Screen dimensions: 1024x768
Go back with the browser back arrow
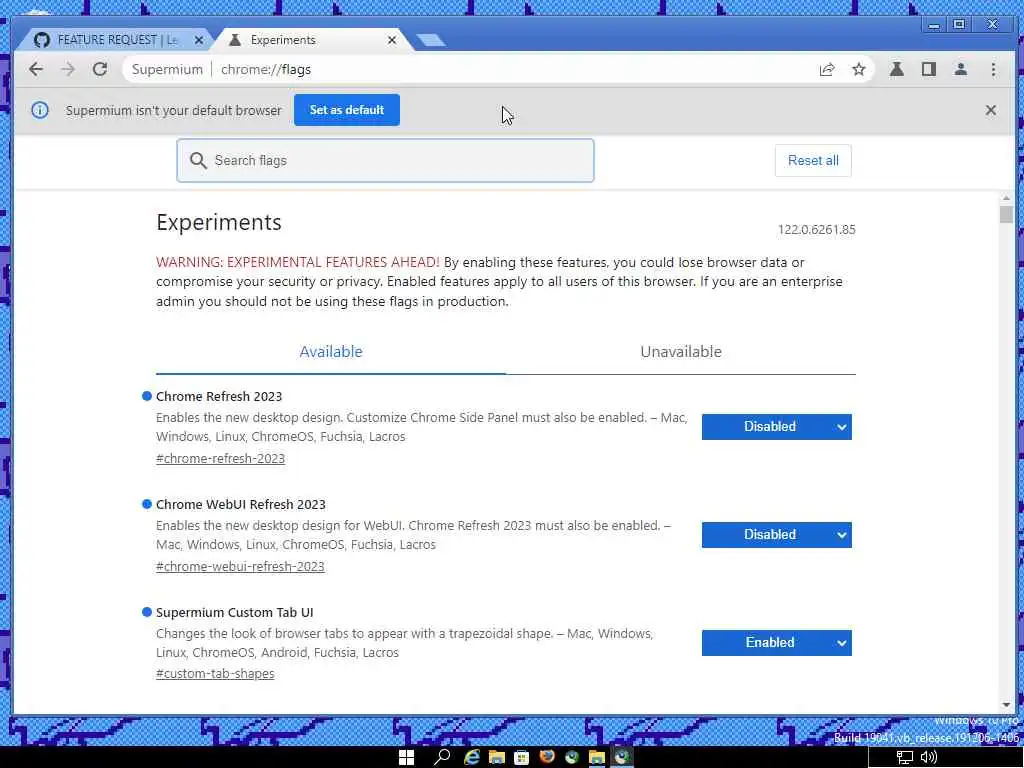point(36,69)
